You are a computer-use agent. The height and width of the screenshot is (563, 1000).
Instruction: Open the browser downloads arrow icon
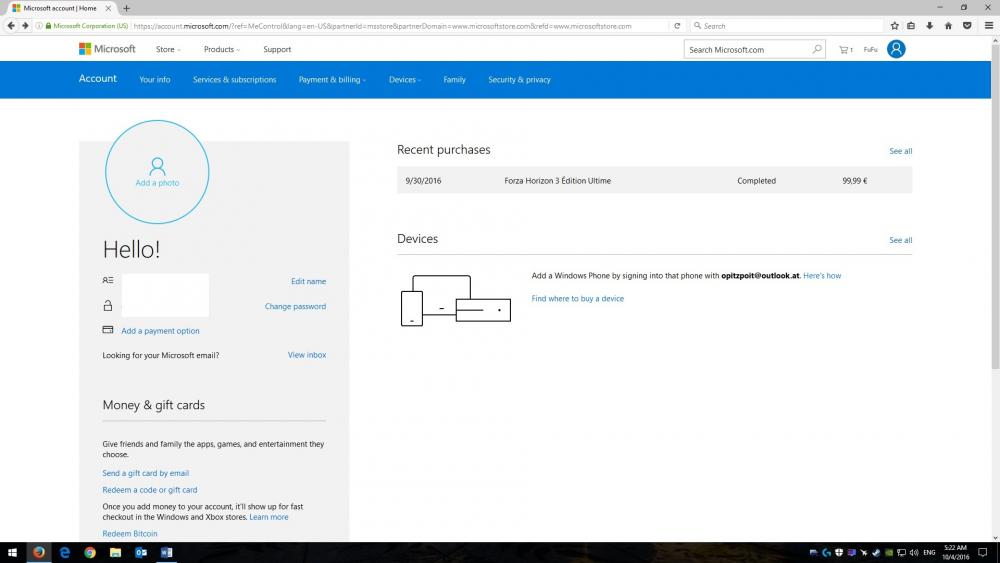[x=930, y=26]
